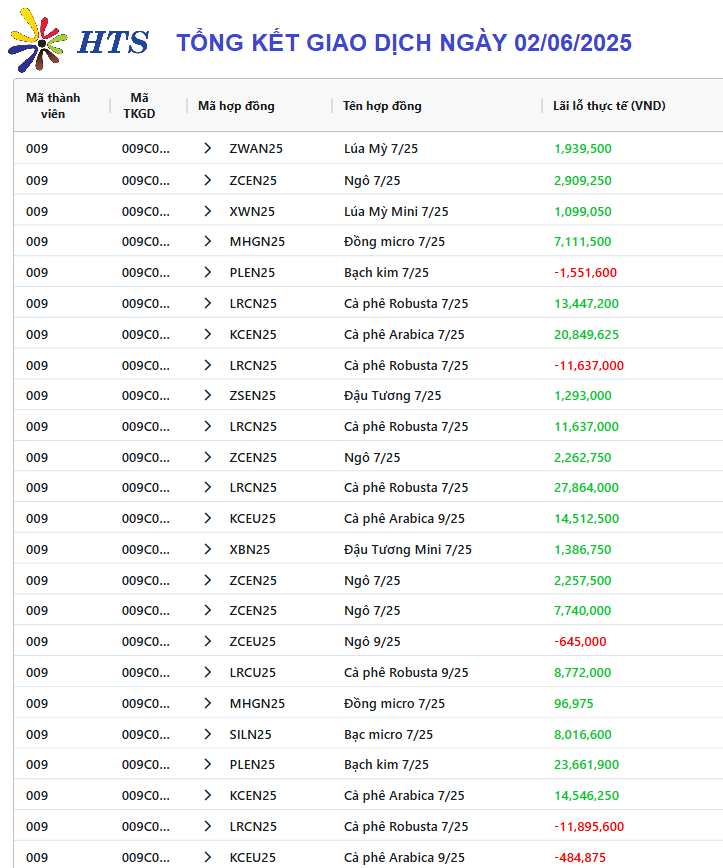Select the loss value -1,551,600 cell
This screenshot has height=868, width=723.
585,272
